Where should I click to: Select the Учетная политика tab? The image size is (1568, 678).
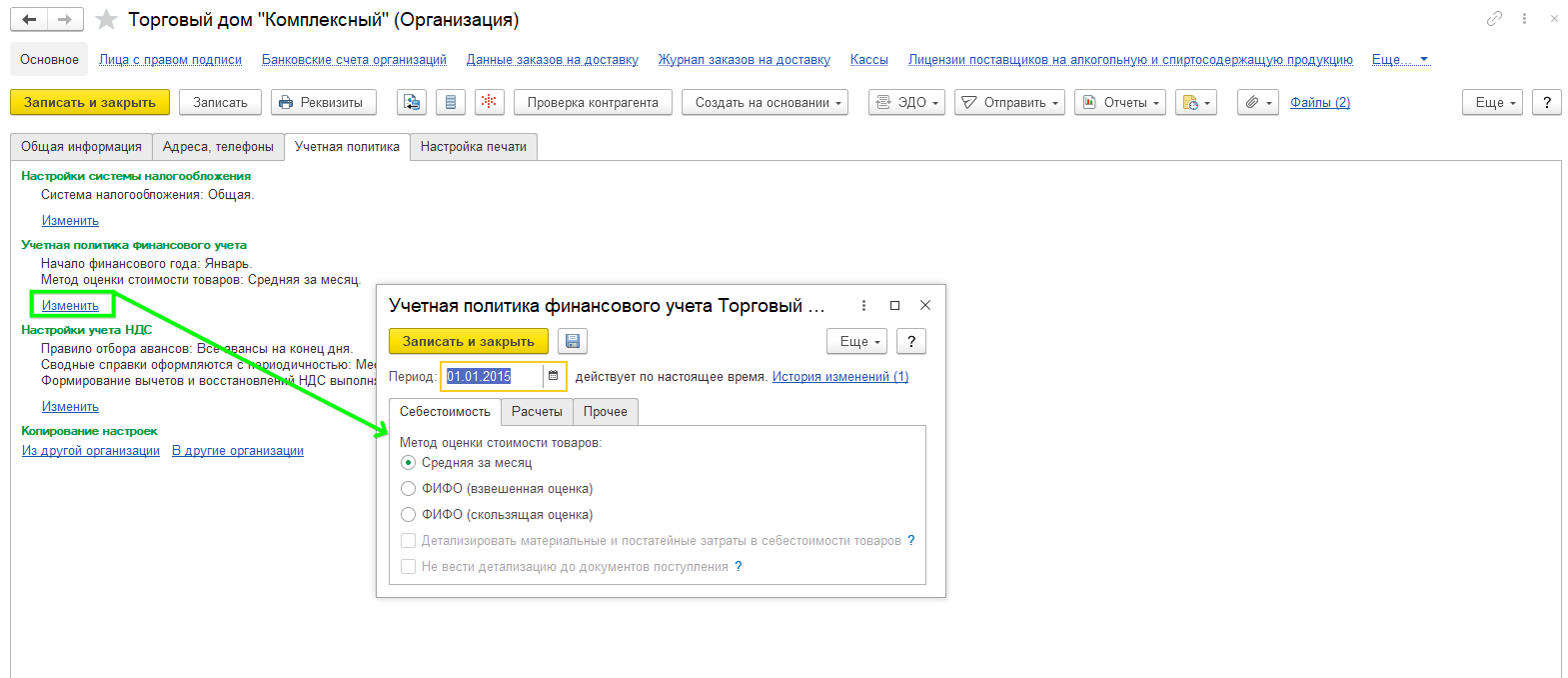347,146
